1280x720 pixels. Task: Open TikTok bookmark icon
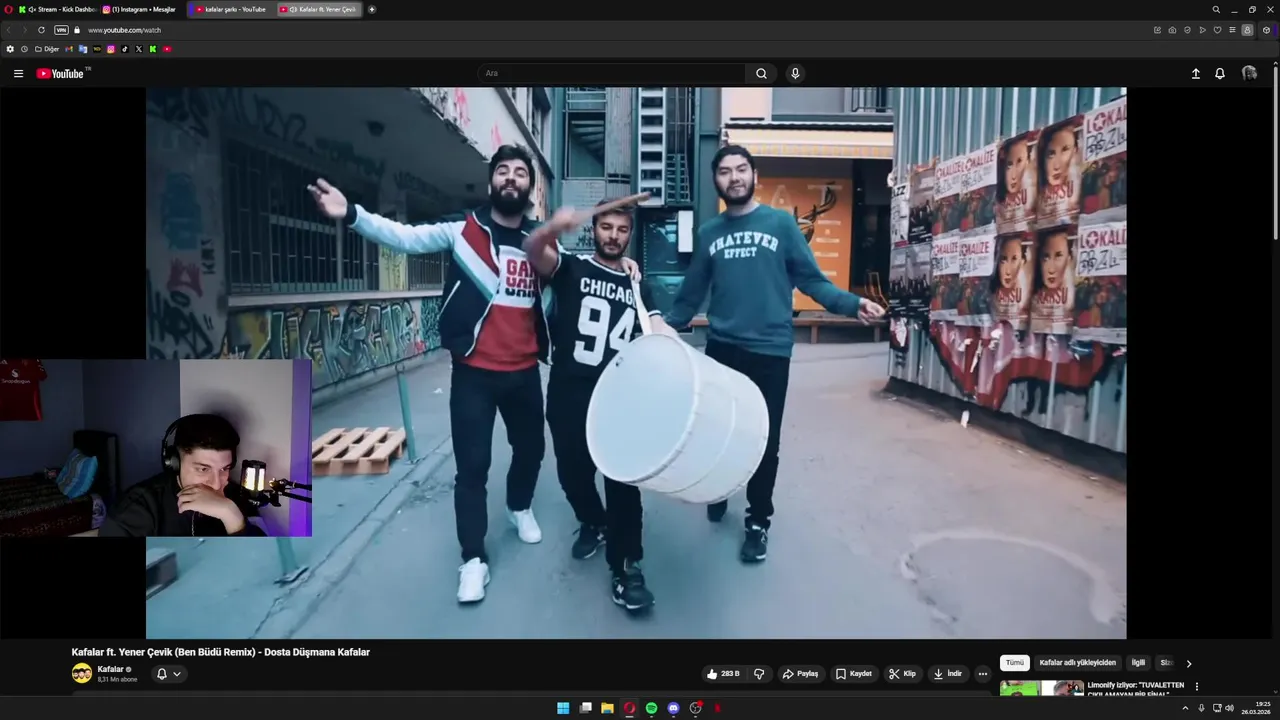125,49
